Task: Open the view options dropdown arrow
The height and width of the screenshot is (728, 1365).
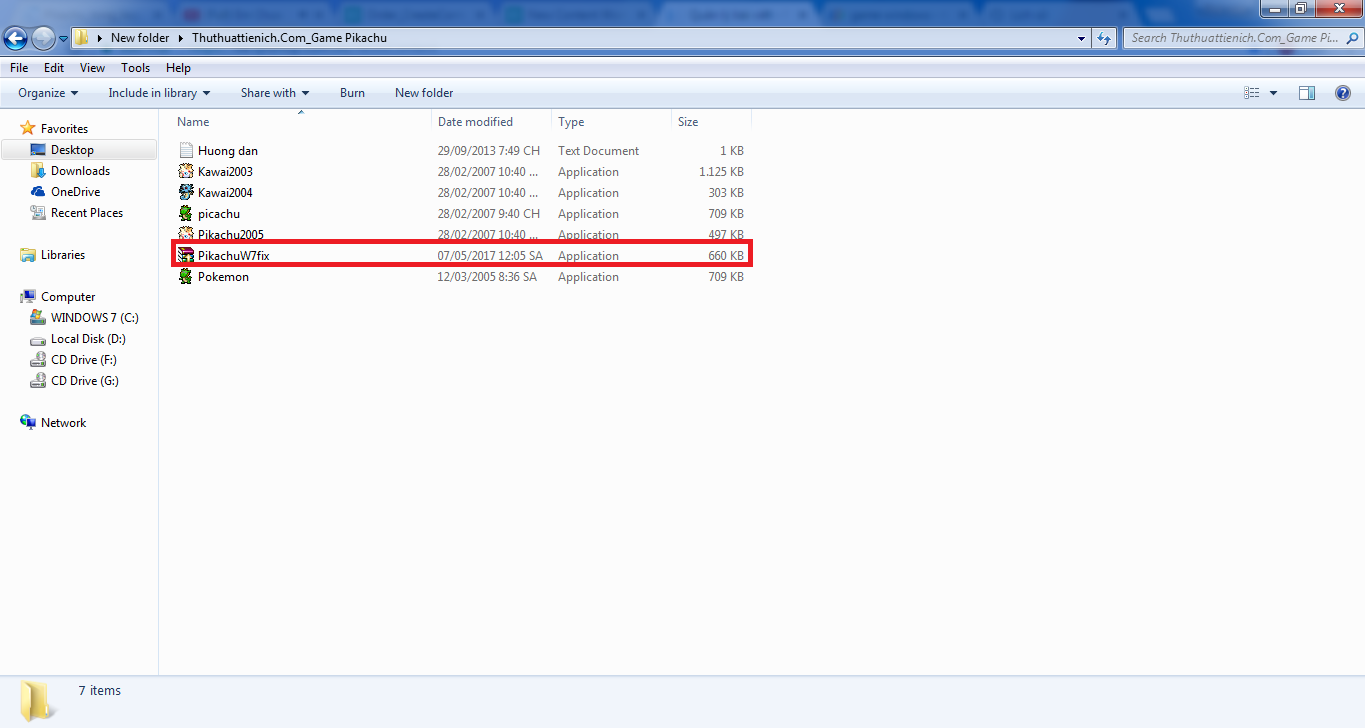Action: pos(1273,93)
